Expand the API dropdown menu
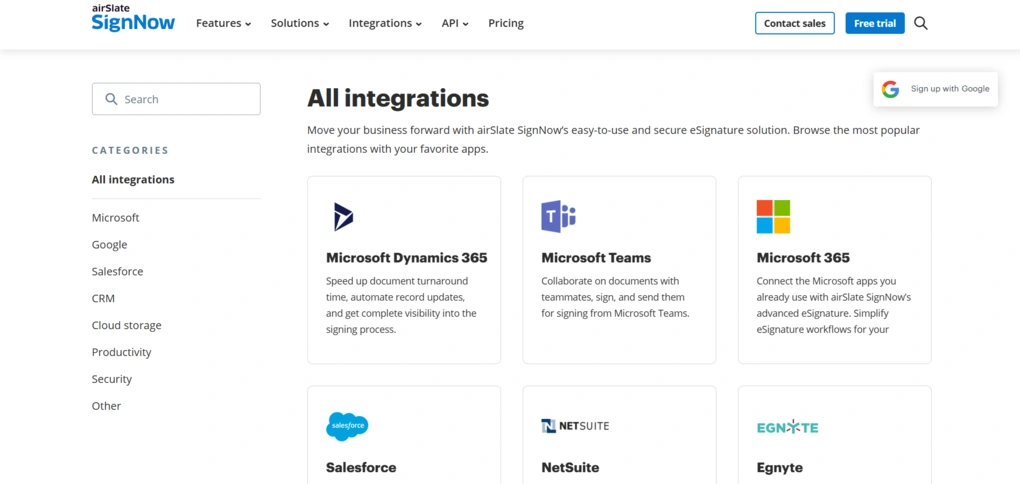Viewport: 1020px width, 484px height. point(455,23)
